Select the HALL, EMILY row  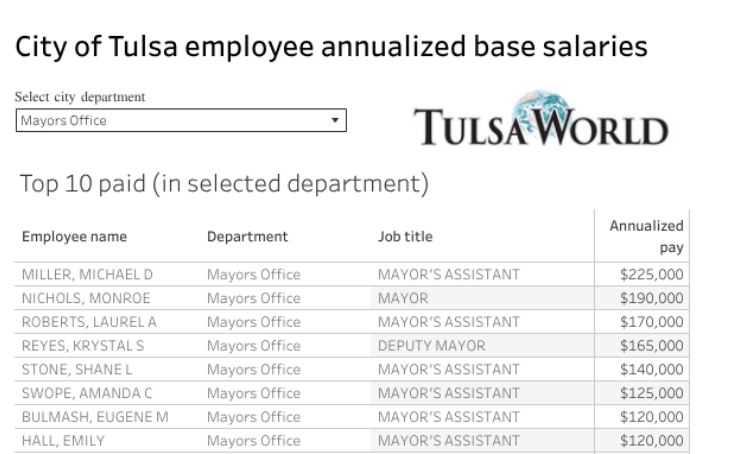[63, 441]
